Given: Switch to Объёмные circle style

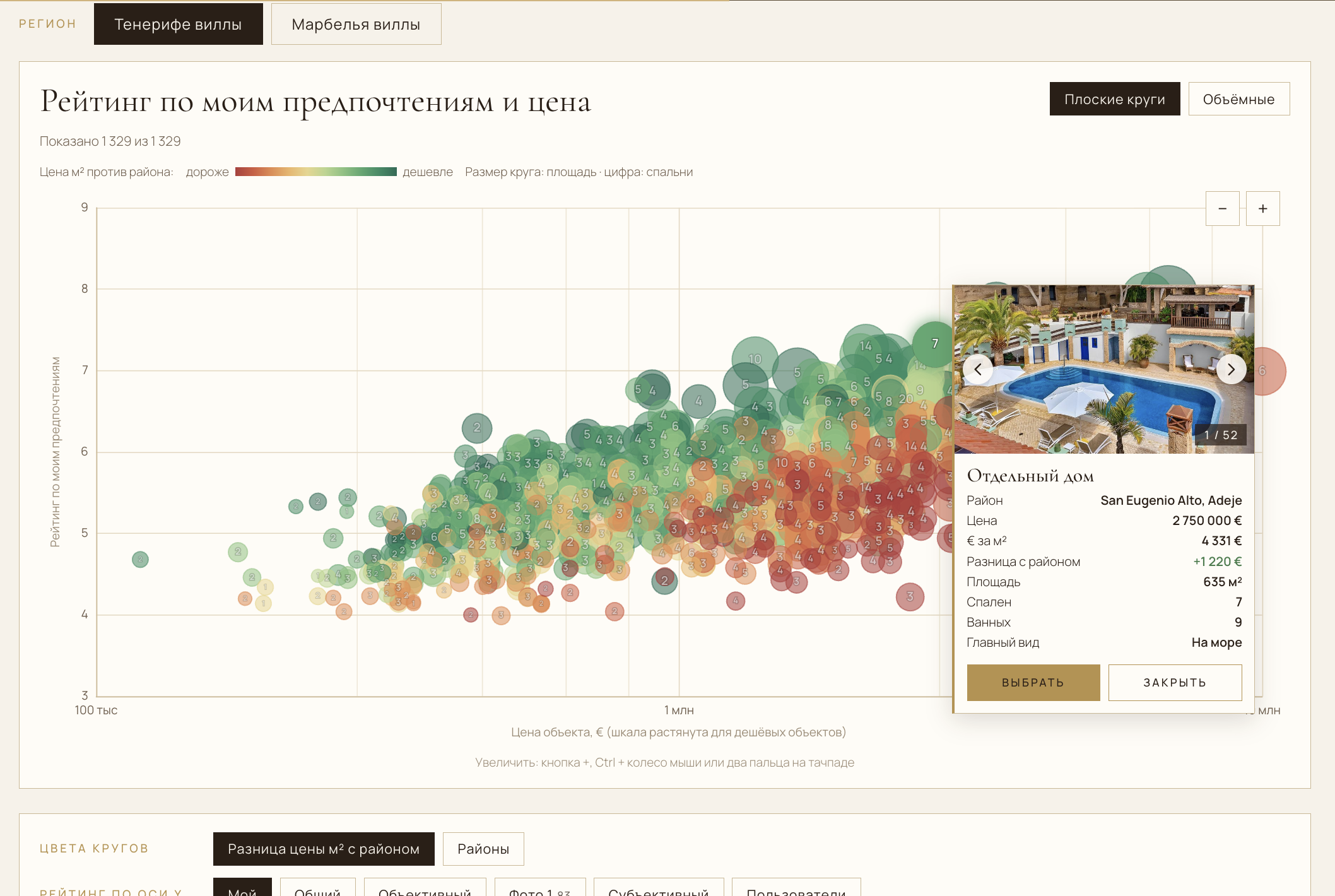Looking at the screenshot, I should point(1238,99).
